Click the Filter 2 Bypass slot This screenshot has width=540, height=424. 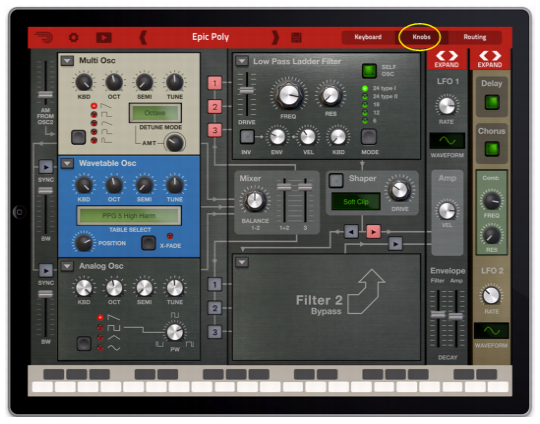point(326,308)
